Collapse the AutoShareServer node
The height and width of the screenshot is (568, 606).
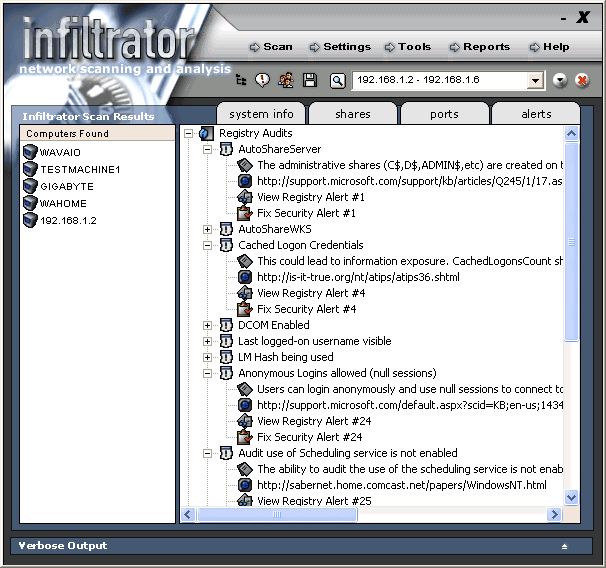tap(208, 150)
